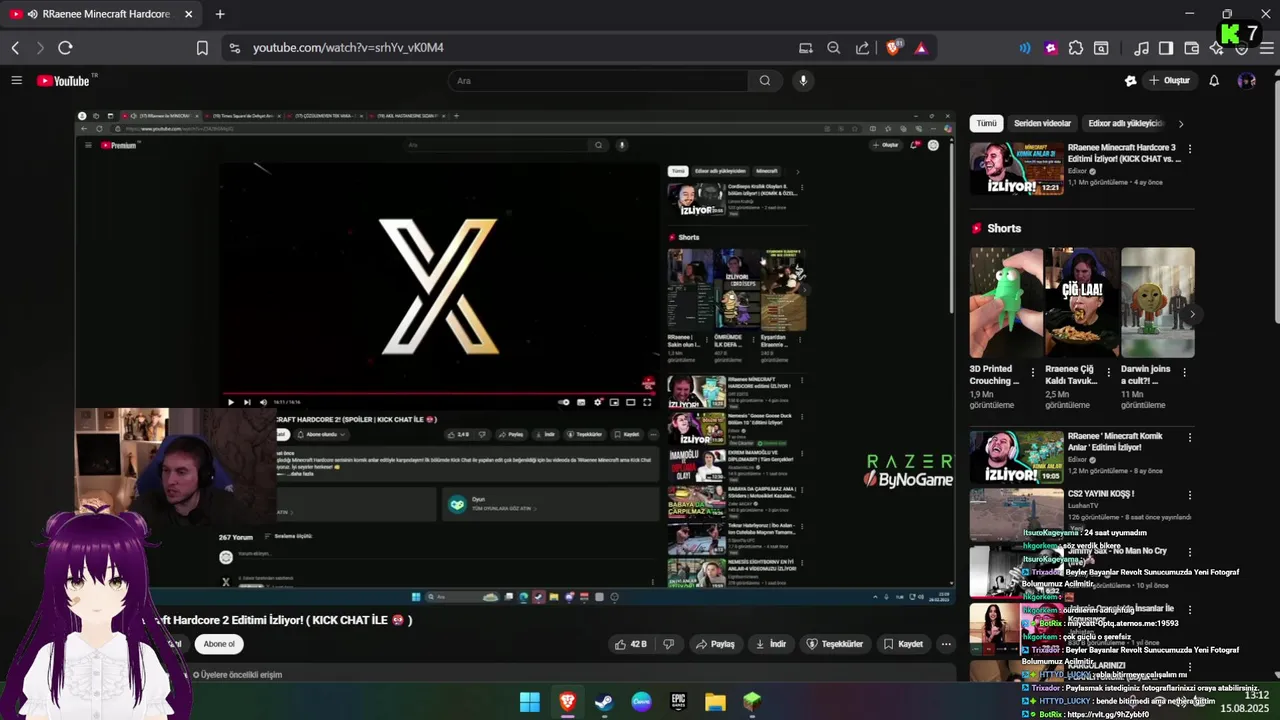Click the YouTube search box labeled Ara

(x=596, y=81)
